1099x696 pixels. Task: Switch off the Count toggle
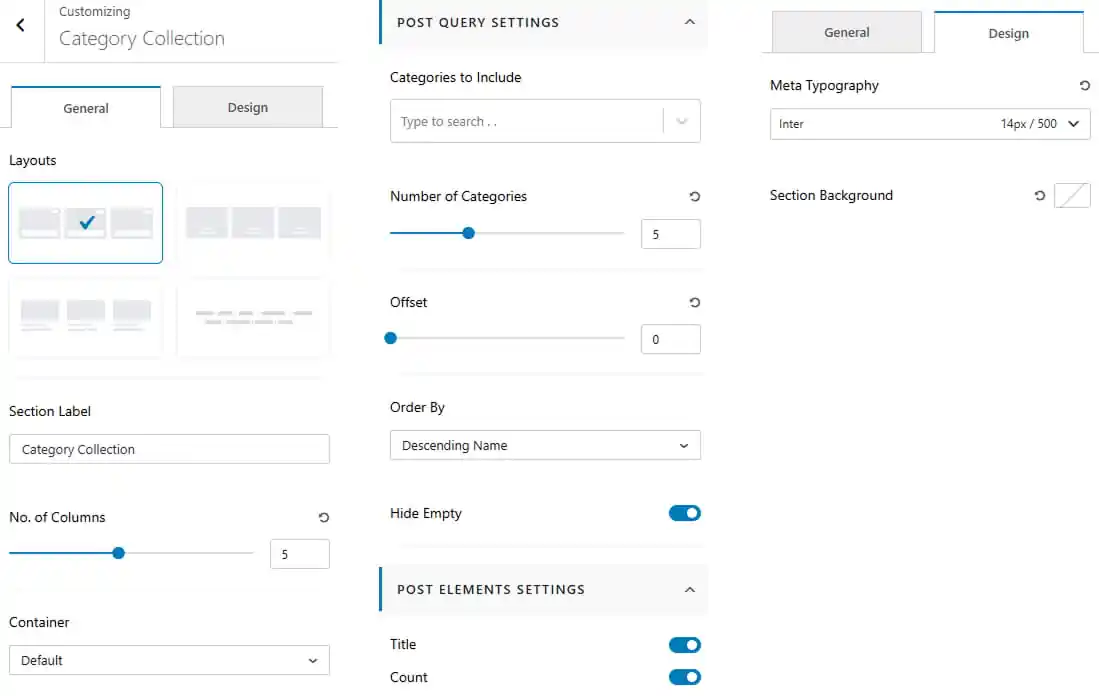[684, 677]
